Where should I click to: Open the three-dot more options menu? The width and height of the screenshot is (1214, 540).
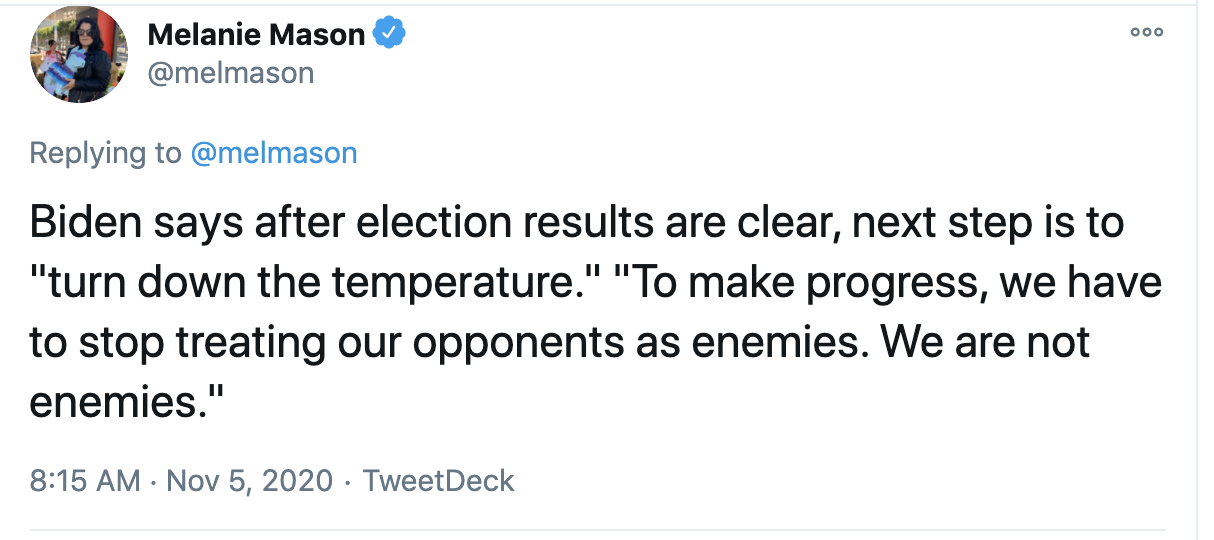point(1146,33)
